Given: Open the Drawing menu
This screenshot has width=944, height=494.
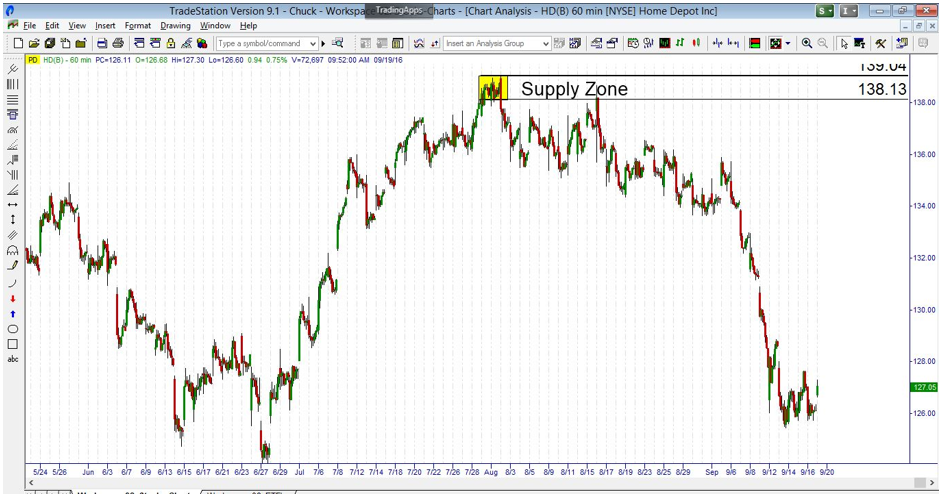Looking at the screenshot, I should (175, 25).
